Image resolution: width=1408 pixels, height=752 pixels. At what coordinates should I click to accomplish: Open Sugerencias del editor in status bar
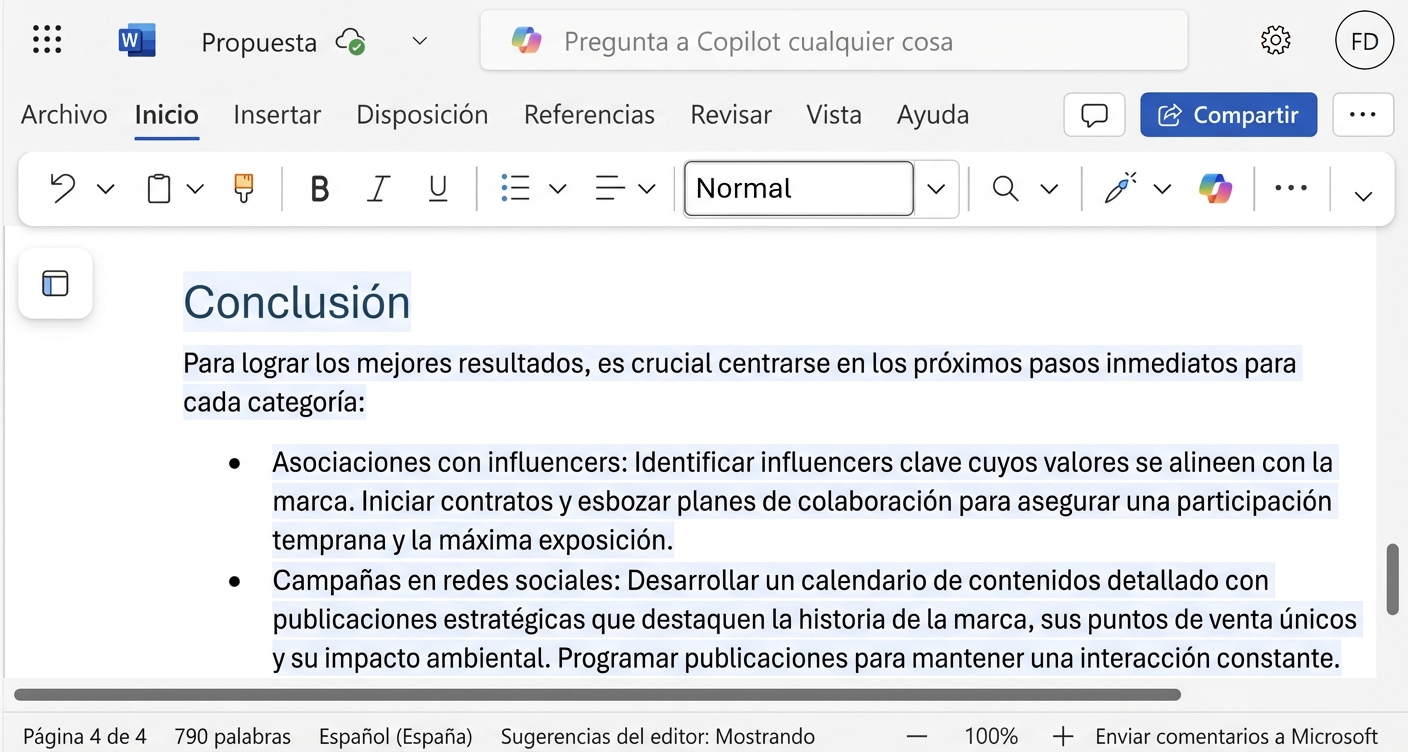tap(657, 736)
